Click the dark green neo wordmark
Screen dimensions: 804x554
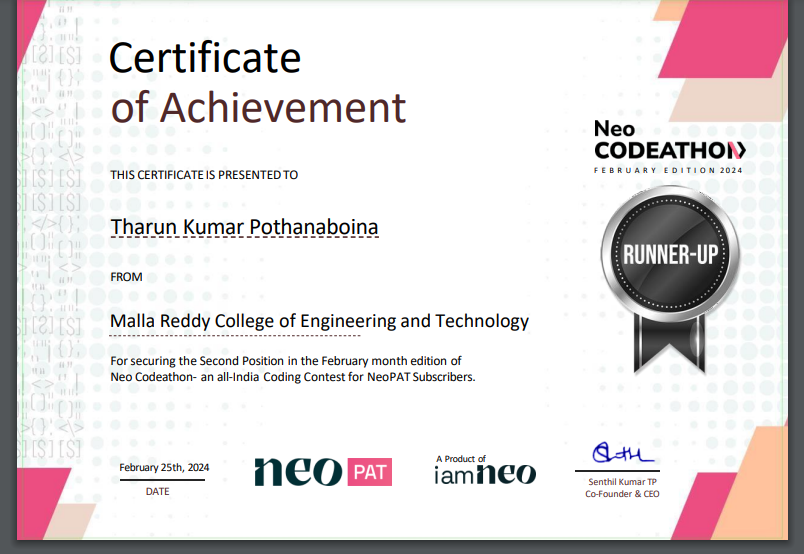[x=298, y=471]
